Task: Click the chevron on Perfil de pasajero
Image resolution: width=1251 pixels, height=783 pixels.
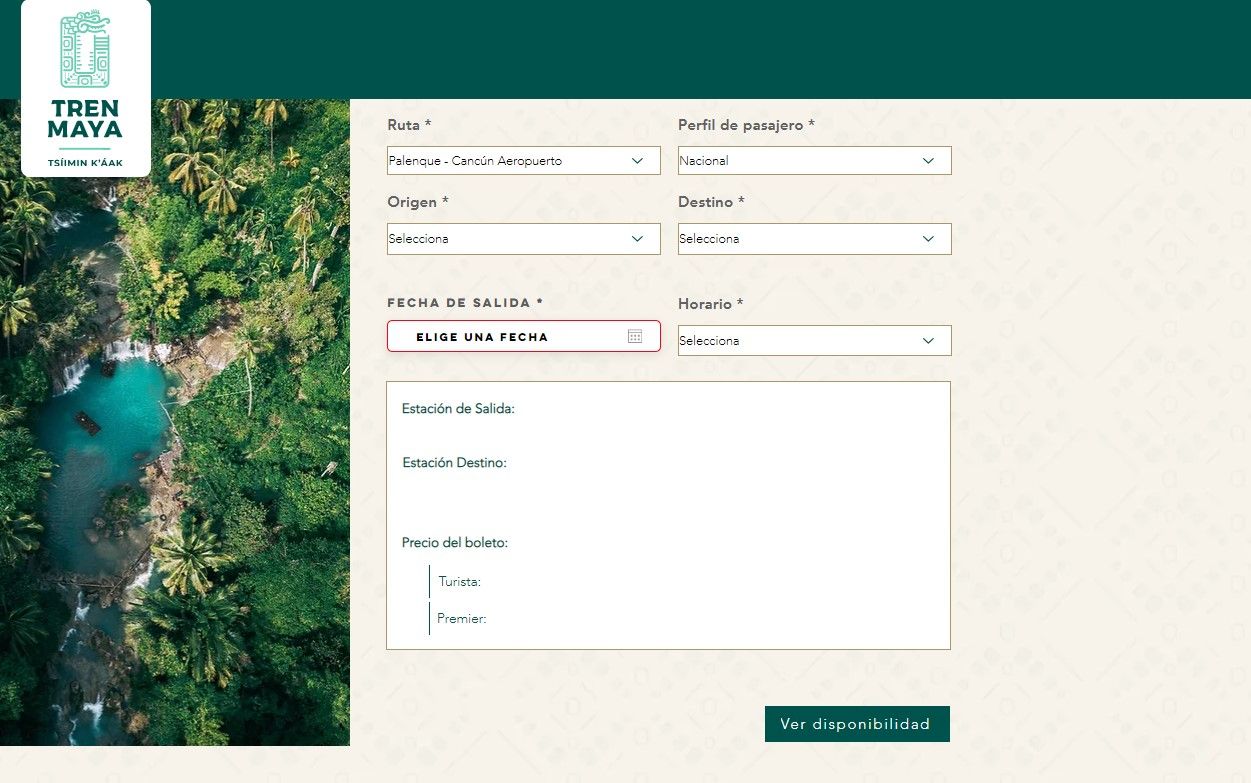Action: (928, 161)
